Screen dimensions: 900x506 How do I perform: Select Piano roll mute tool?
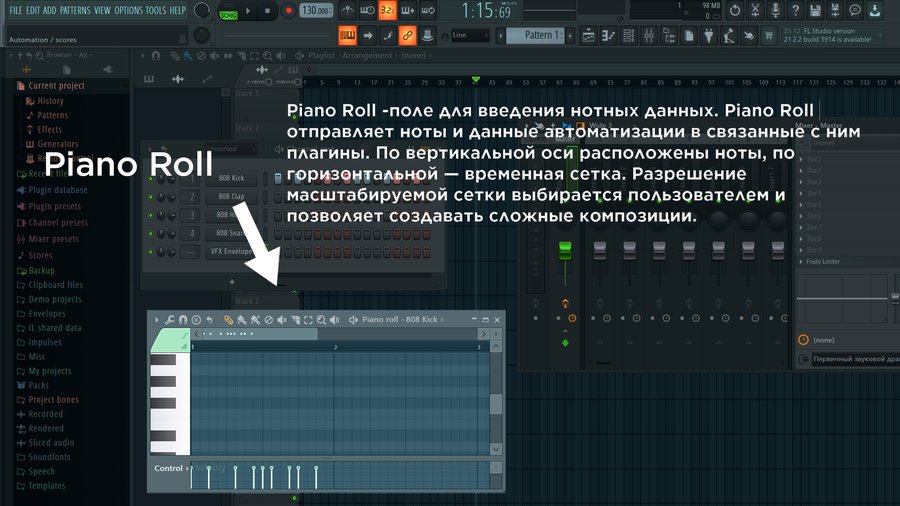click(x=282, y=320)
